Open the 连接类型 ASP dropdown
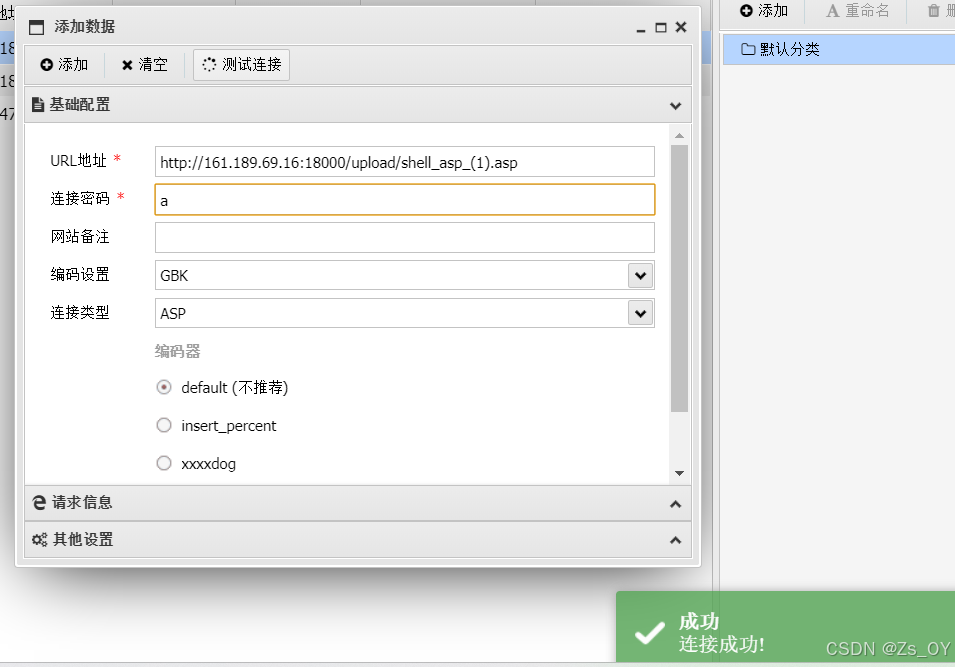Viewport: 955px width, 667px height. tap(640, 313)
